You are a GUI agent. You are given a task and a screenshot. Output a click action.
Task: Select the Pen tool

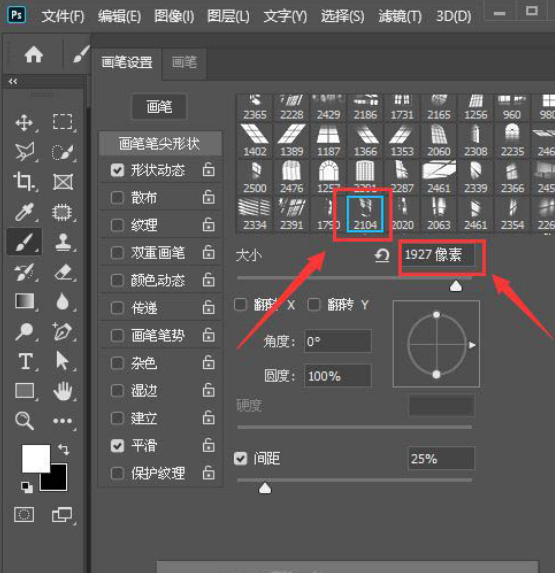(62, 331)
